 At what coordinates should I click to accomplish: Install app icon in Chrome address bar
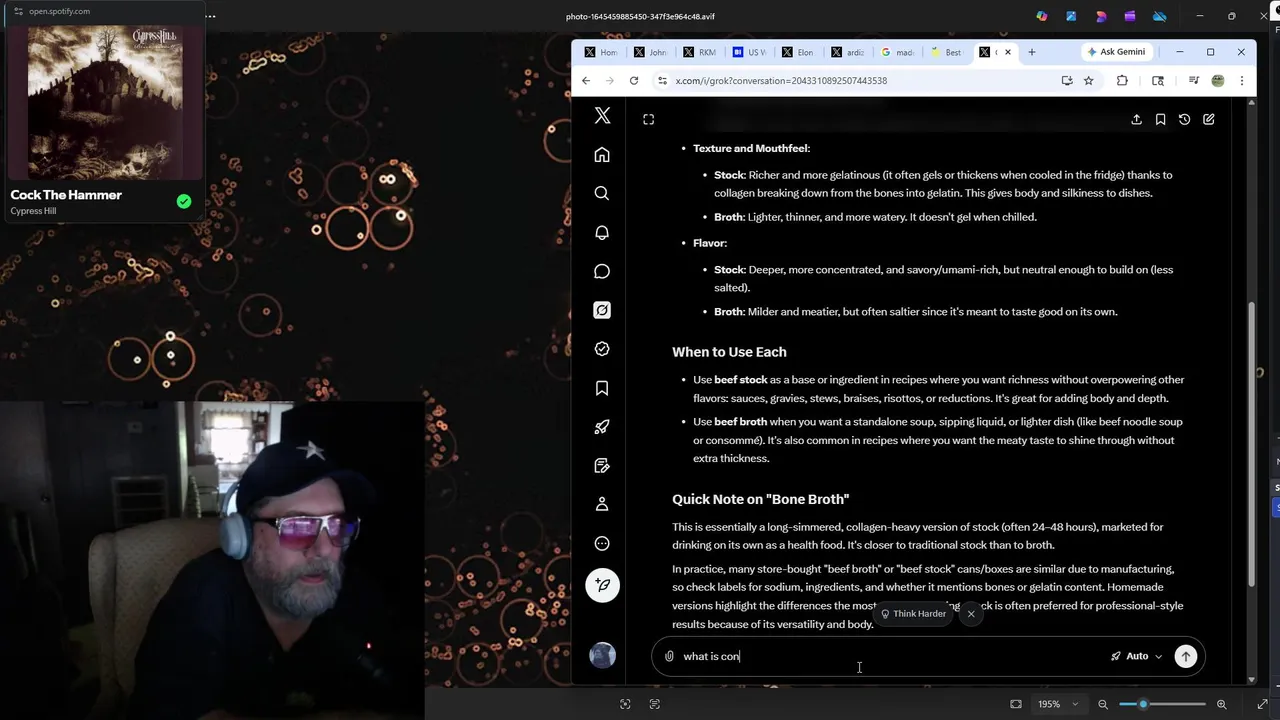coord(1067,81)
